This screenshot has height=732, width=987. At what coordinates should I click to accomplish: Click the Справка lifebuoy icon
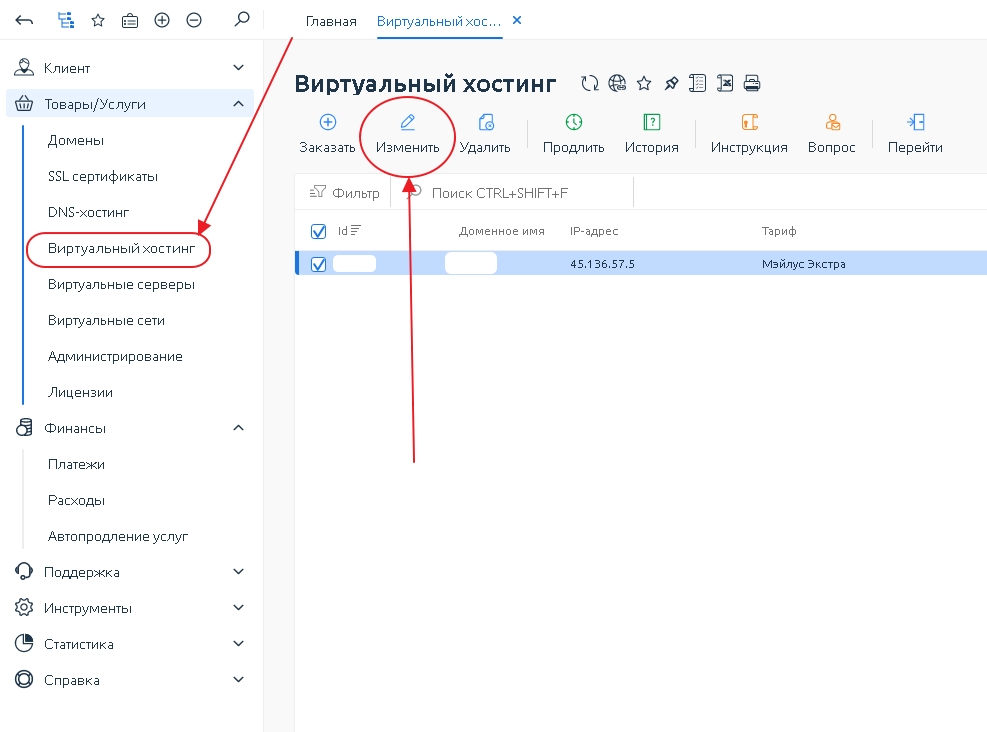(24, 679)
